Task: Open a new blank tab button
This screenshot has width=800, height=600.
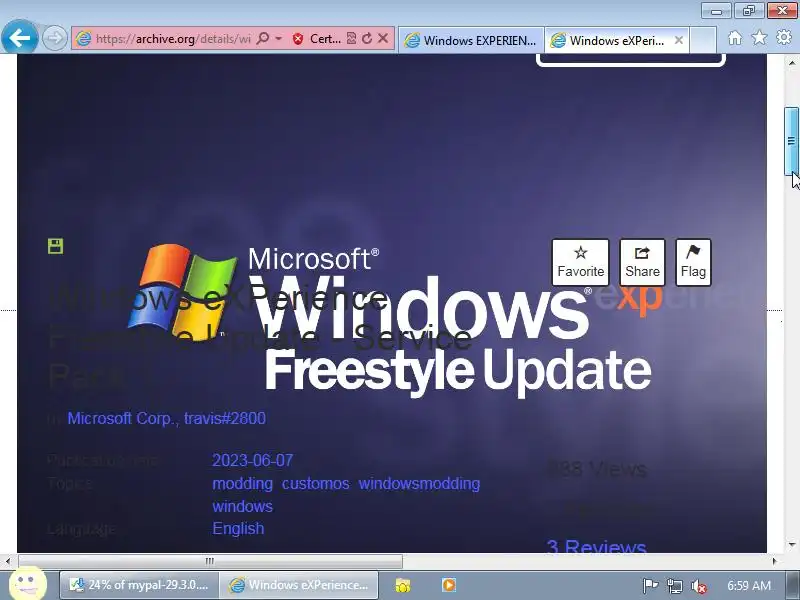Action: (702, 40)
